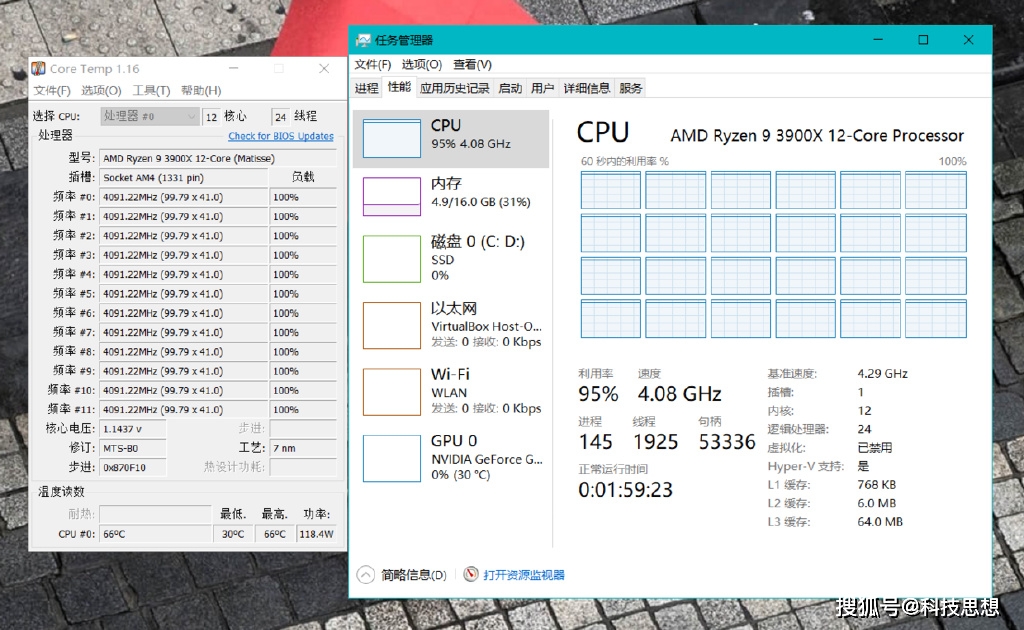Select the Ethernet VirtualBox adapter thumbnail
The image size is (1024, 630).
(x=392, y=325)
